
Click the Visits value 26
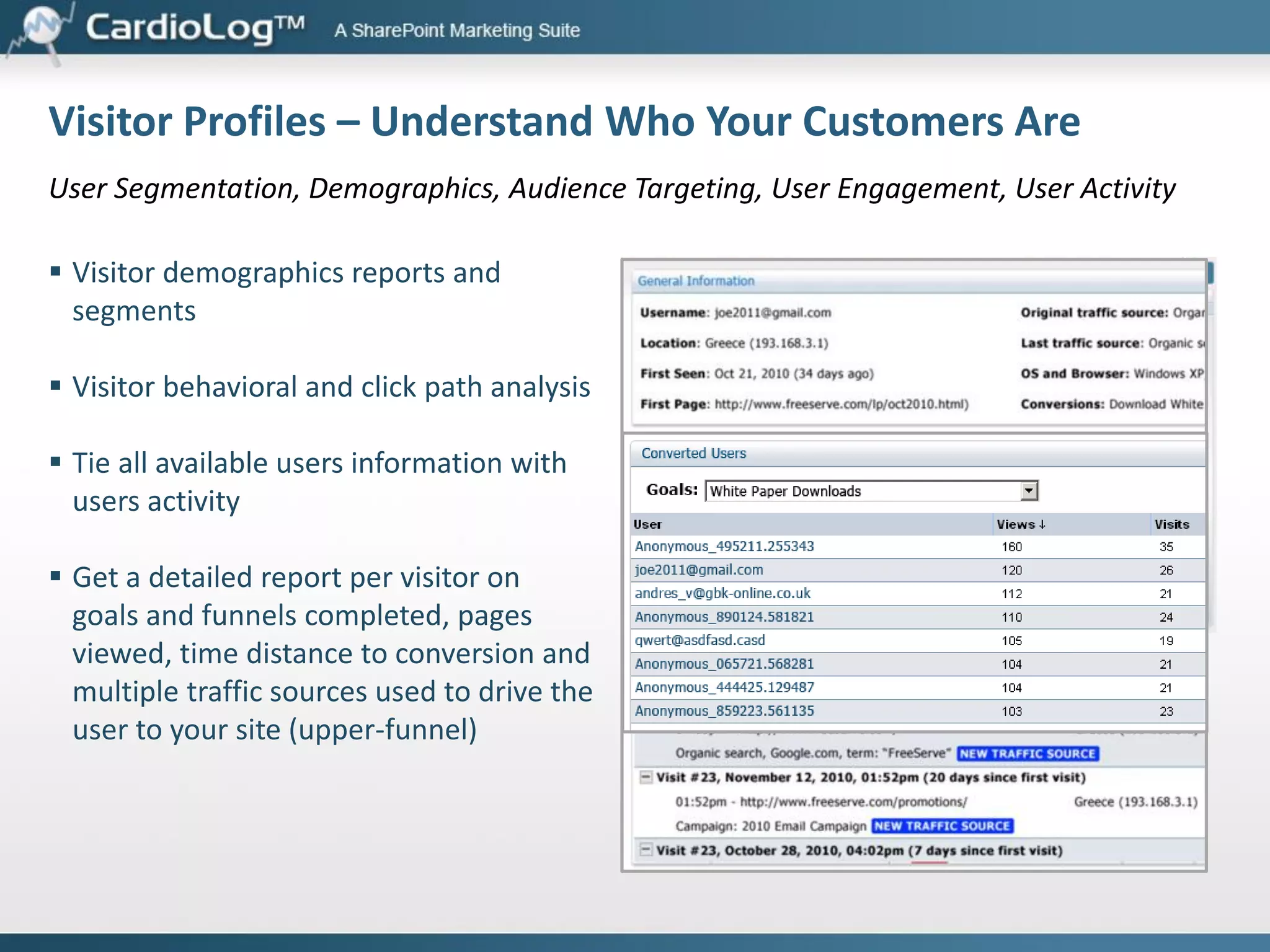tap(1166, 570)
